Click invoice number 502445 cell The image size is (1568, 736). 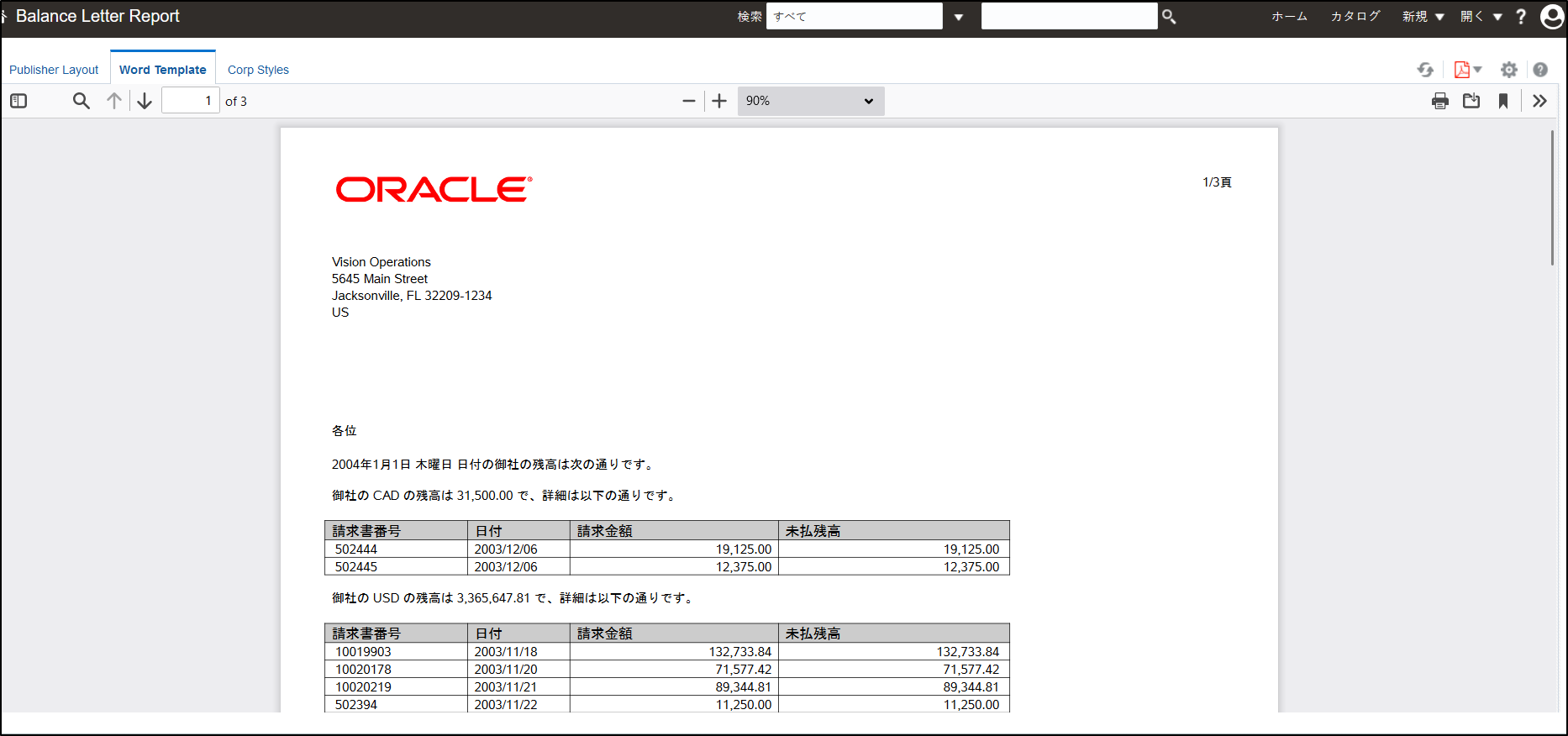(x=396, y=567)
